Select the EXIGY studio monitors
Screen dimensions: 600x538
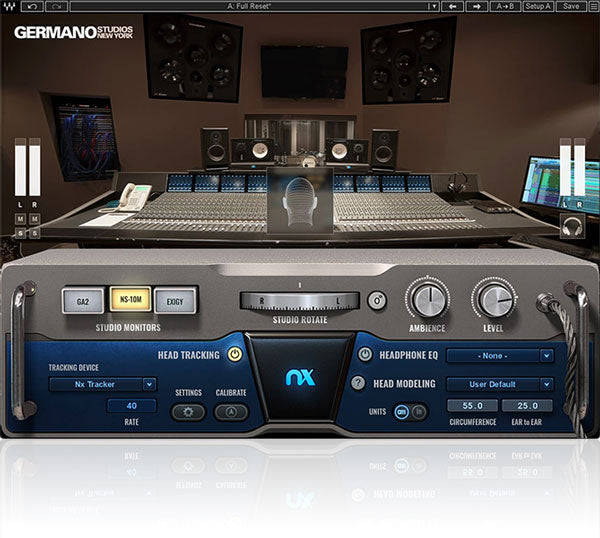click(x=175, y=301)
